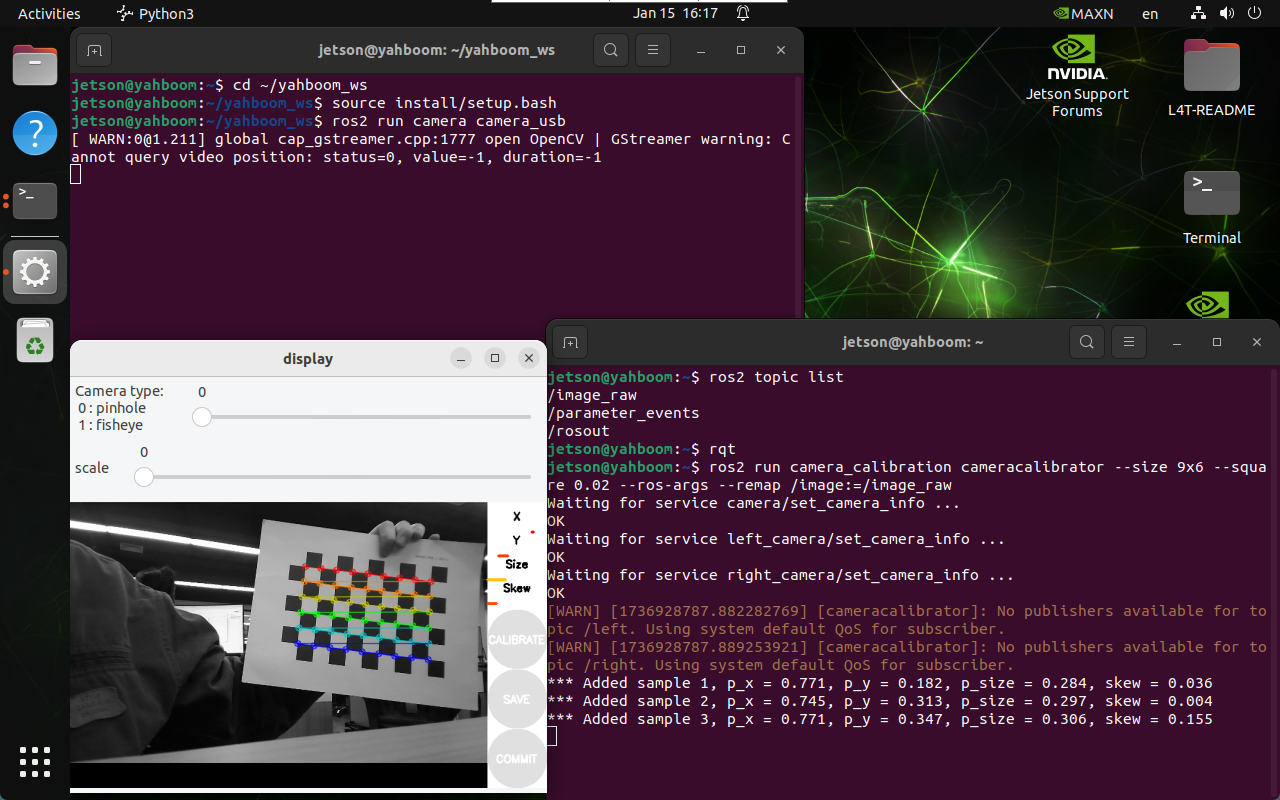
Task: Click the CALIBRATE button in display window
Action: 517,639
